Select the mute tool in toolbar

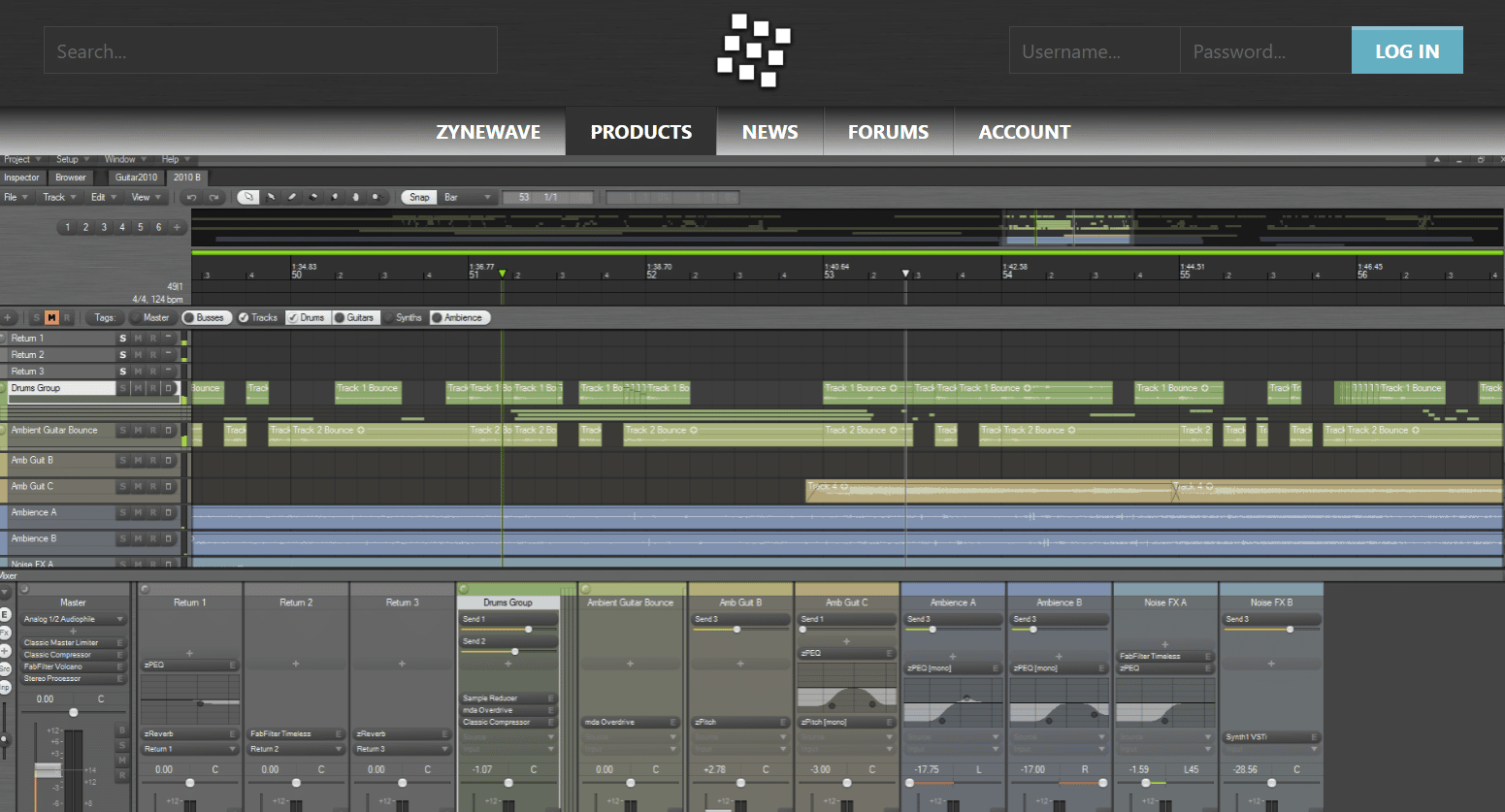coord(335,197)
